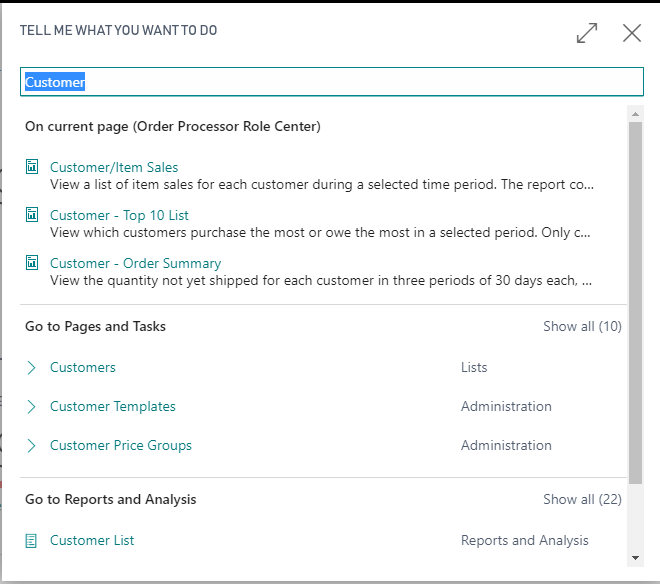Go to the Customers list page
Image resolution: width=660 pixels, height=584 pixels.
point(82,367)
